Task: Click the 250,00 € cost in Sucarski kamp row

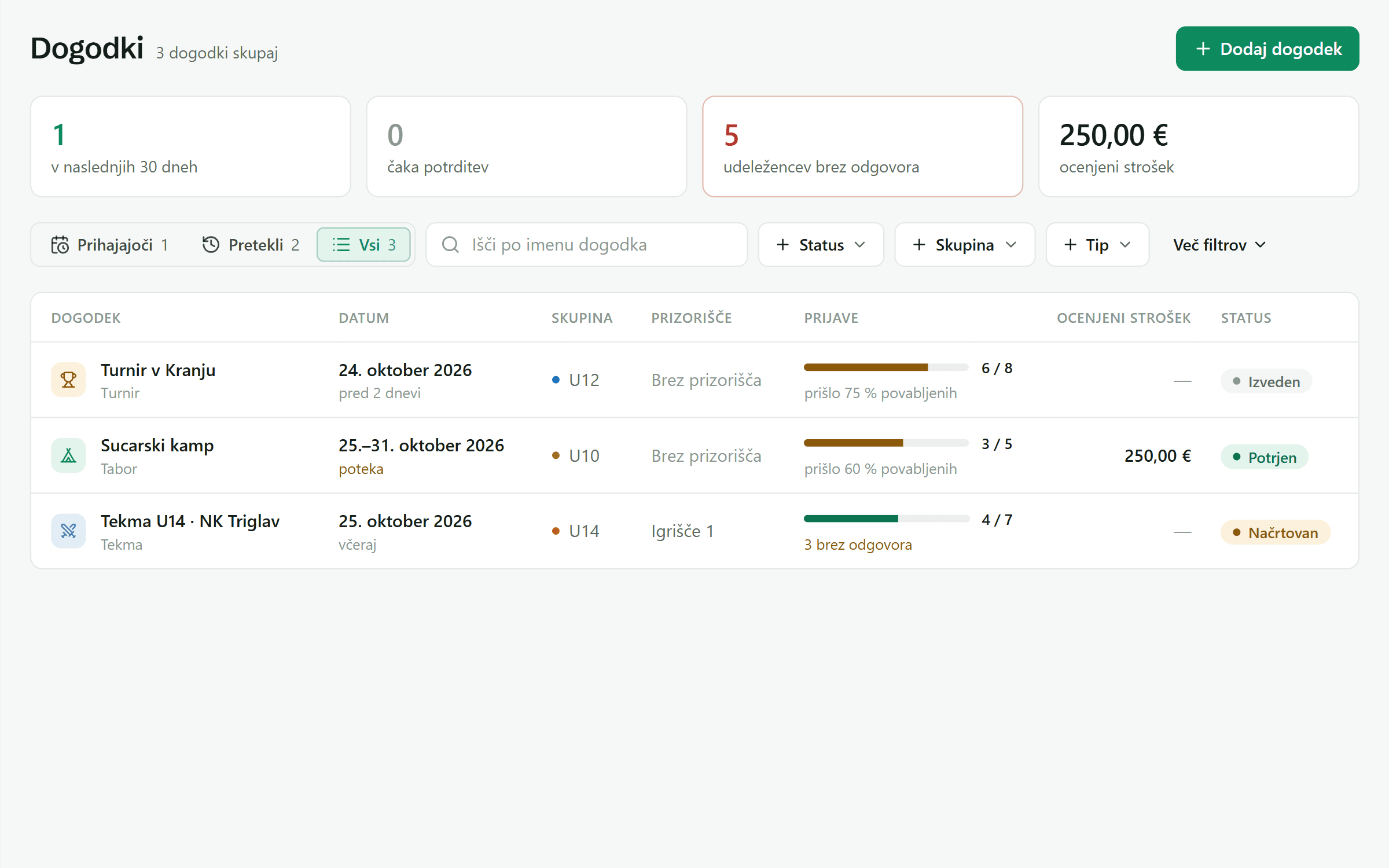Action: click(x=1157, y=456)
